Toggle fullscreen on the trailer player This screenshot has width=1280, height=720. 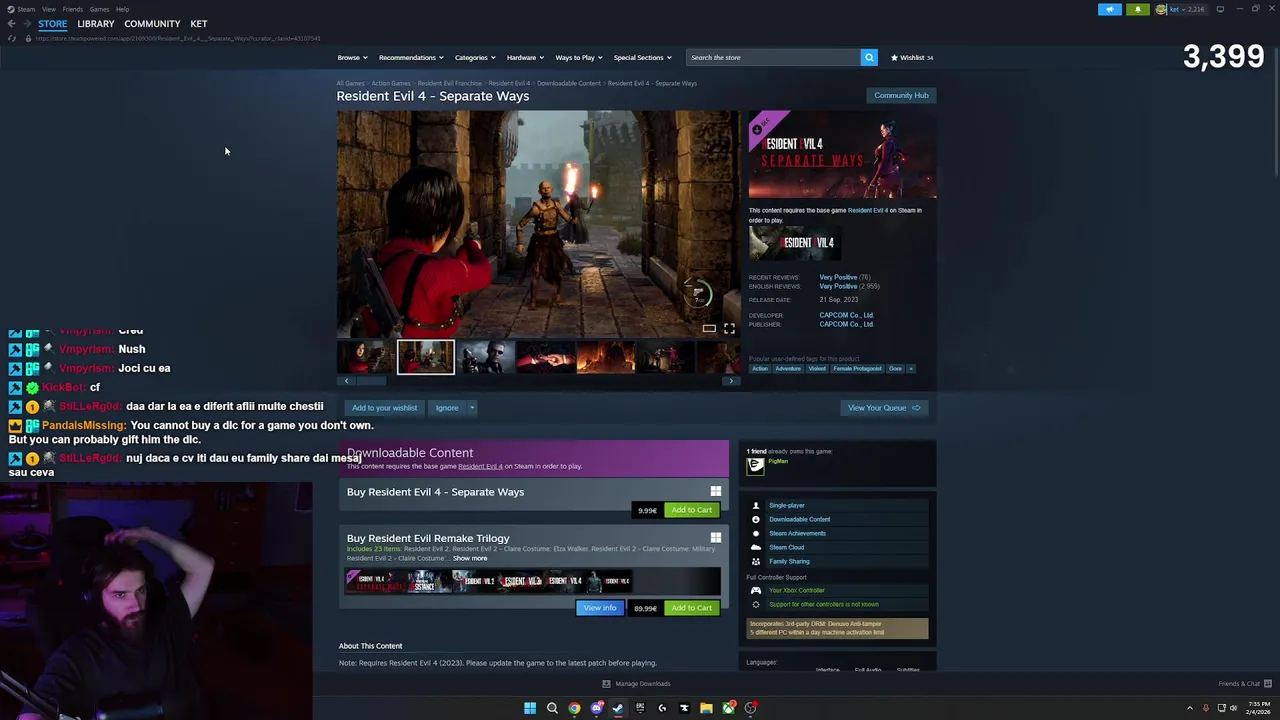pos(729,328)
